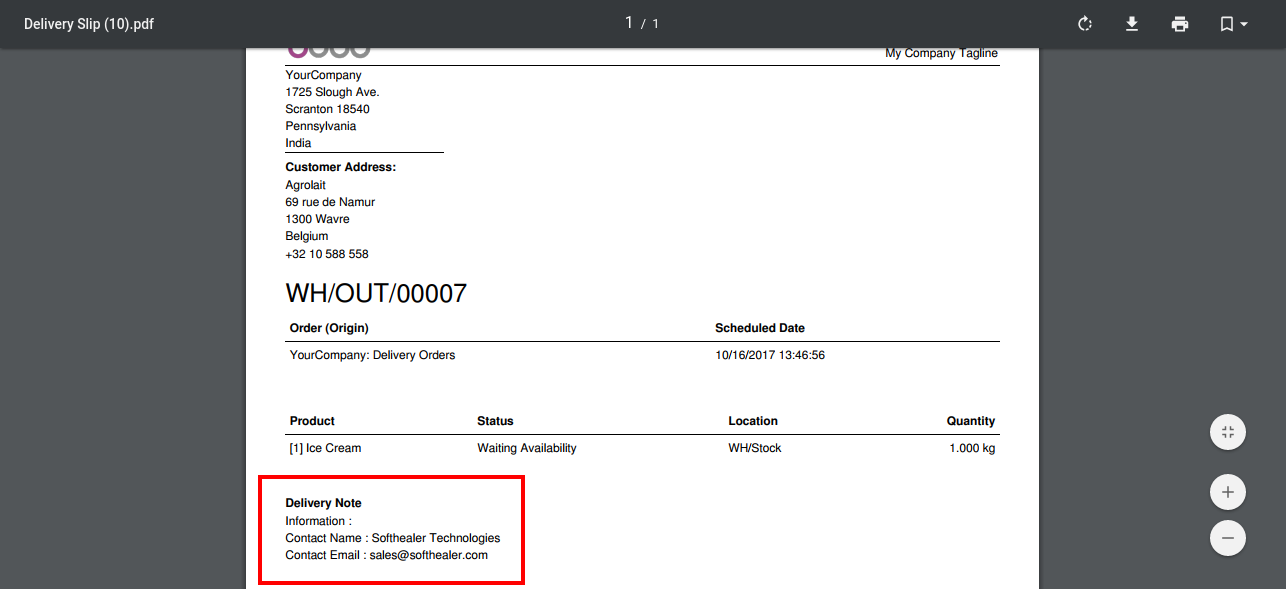
Task: Select the Belgium country line
Action: coord(307,236)
